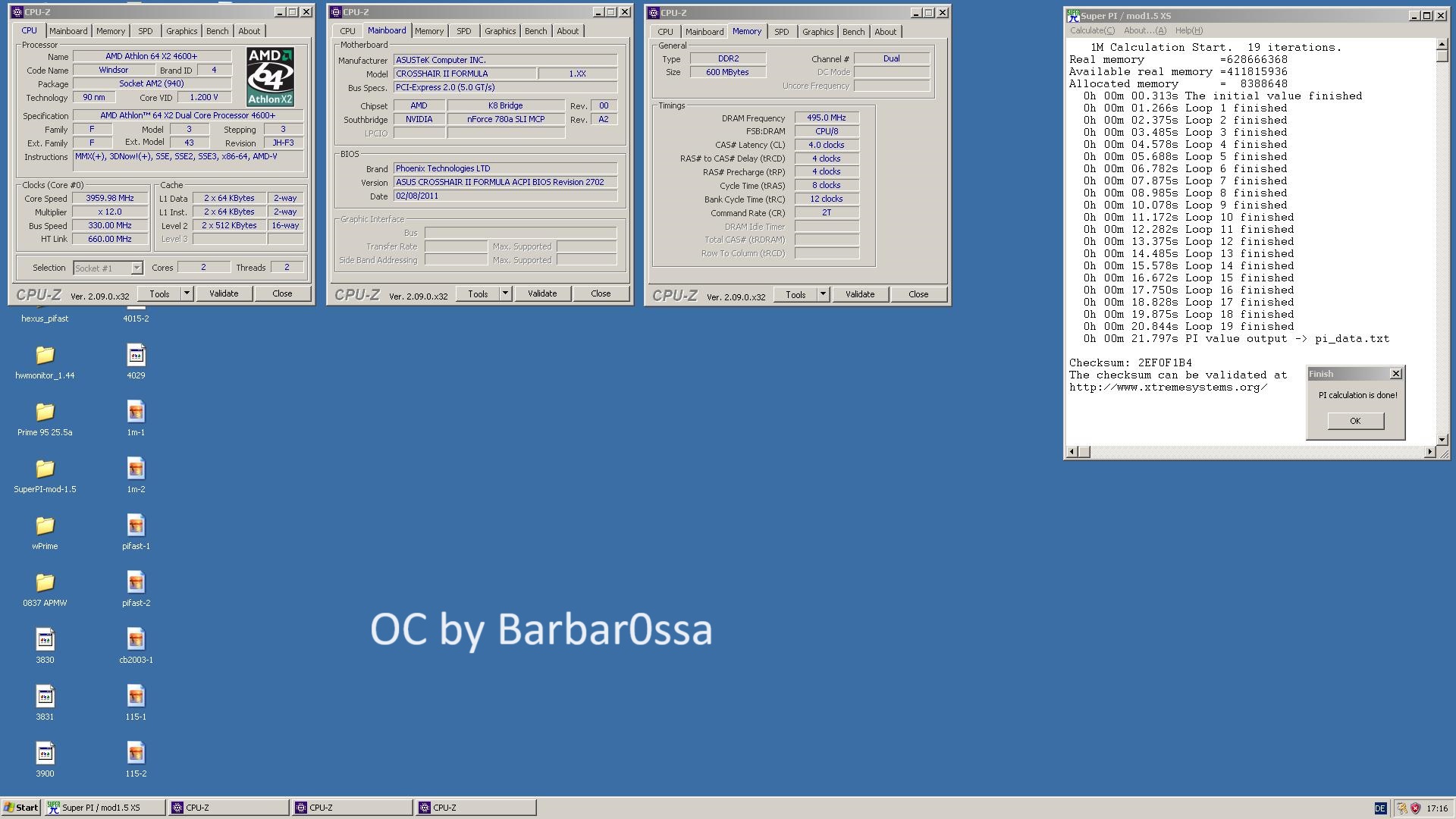Select the 1m-1 image file icon
The height and width of the screenshot is (819, 1456).
pyautogui.click(x=136, y=412)
